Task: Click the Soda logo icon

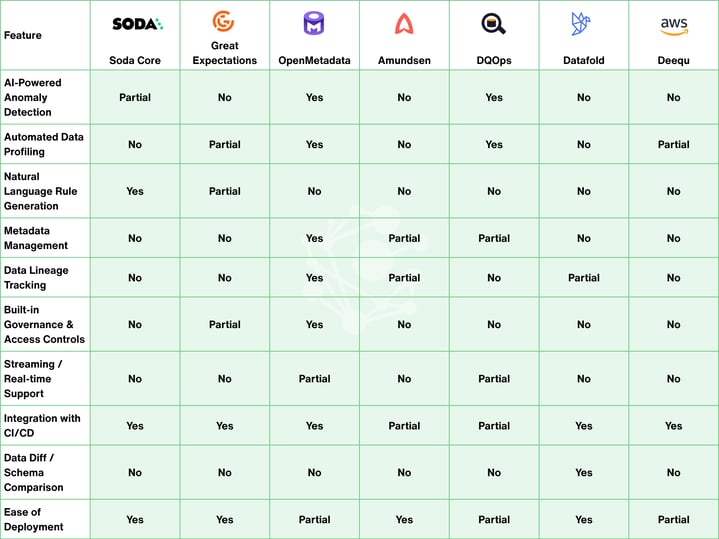Action: (x=138, y=23)
